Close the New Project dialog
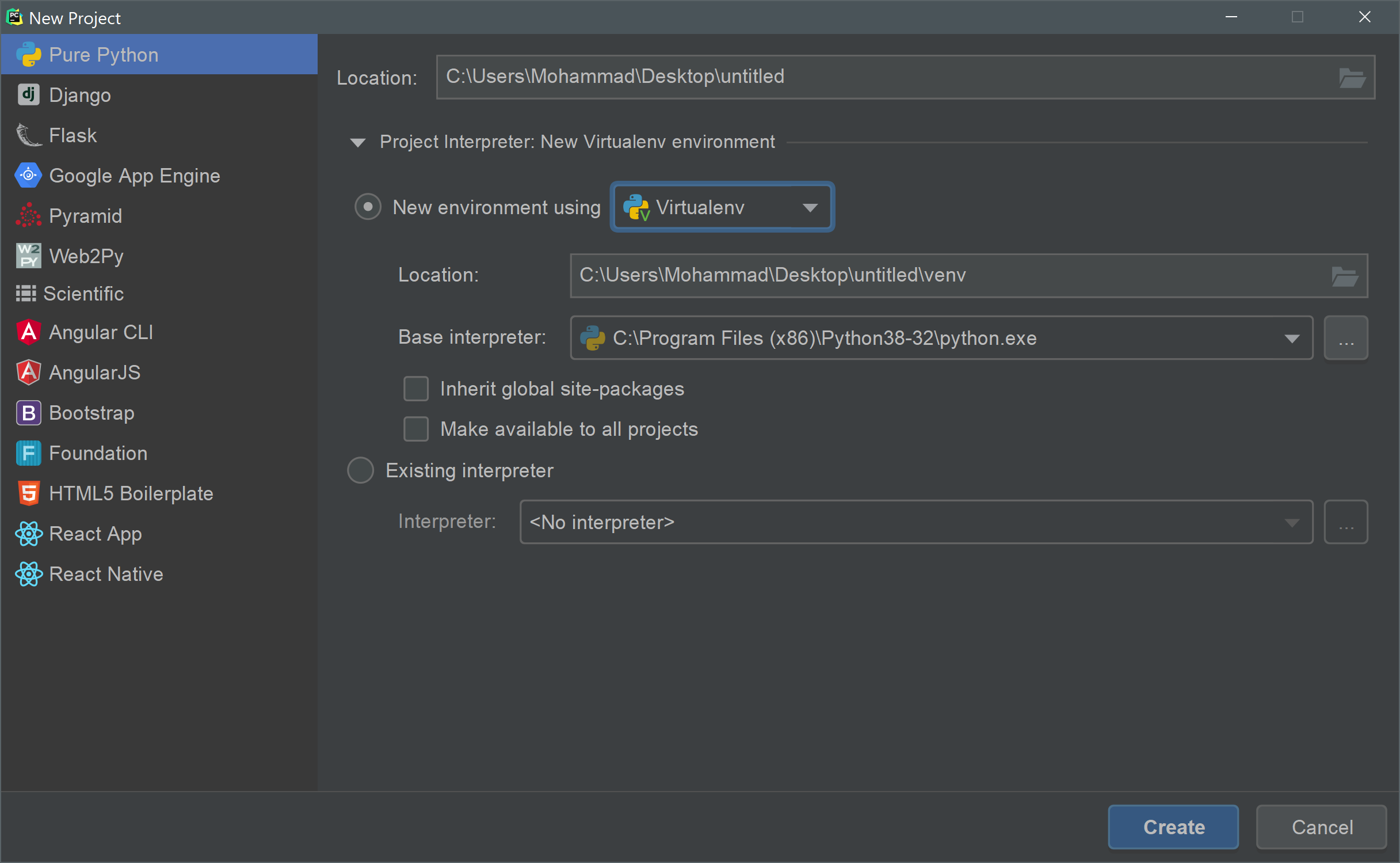The width and height of the screenshot is (1400, 863). (1364, 17)
